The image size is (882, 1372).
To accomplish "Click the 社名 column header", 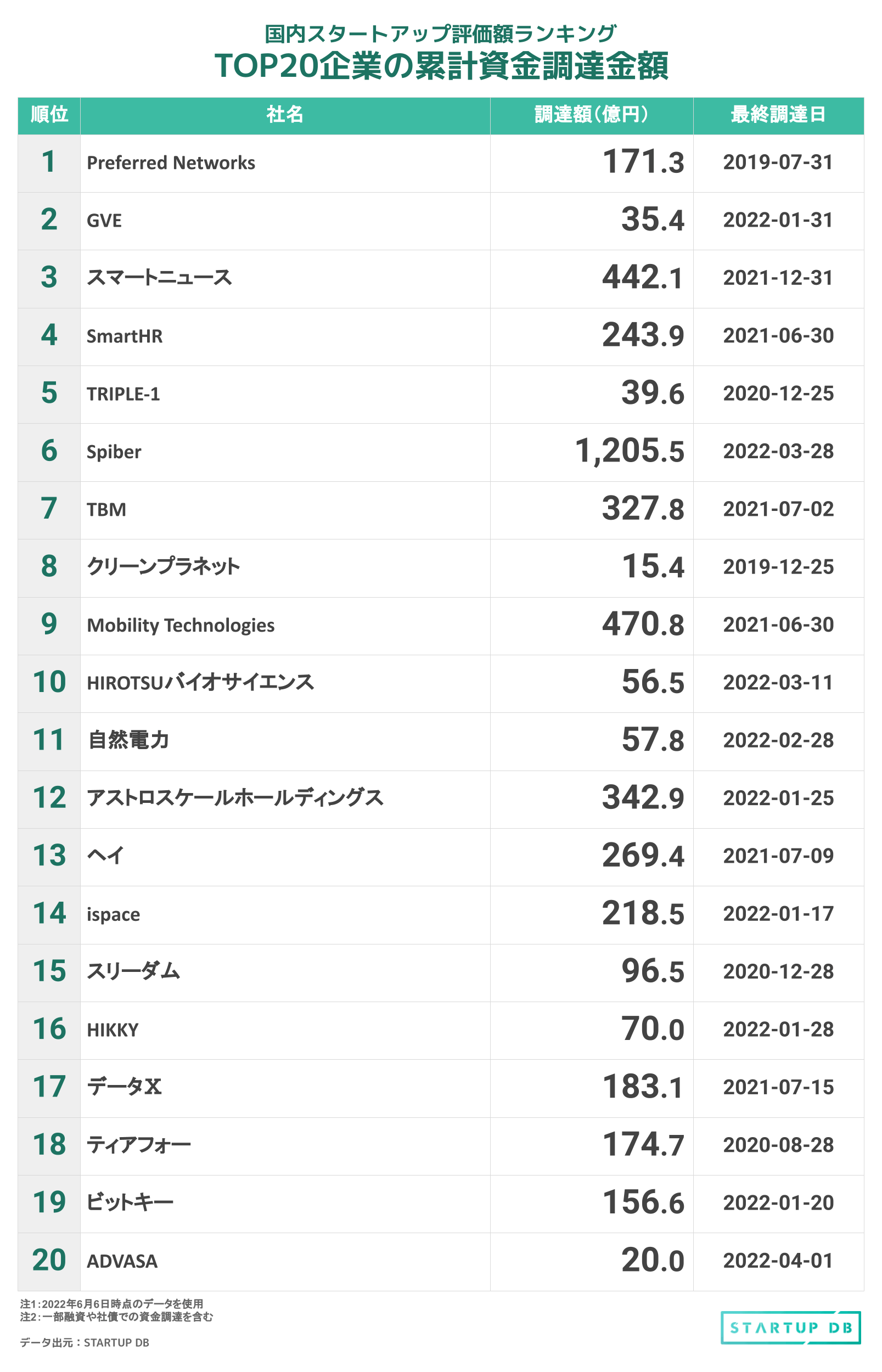I will (285, 115).
